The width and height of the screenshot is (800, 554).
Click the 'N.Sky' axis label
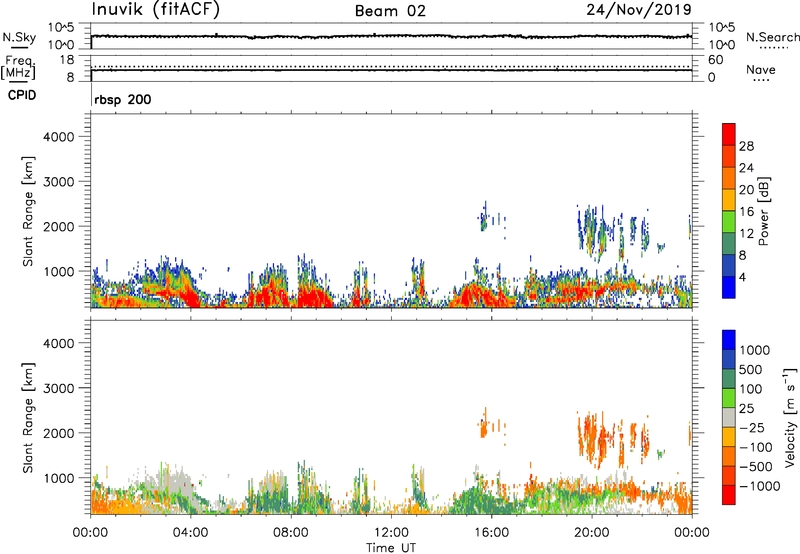[19, 37]
